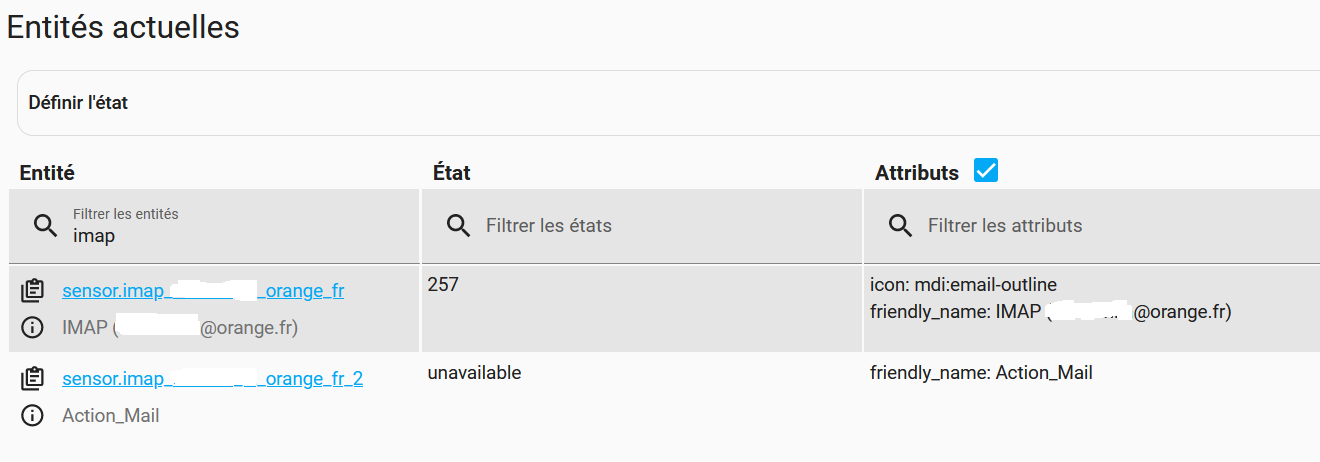Click the Attributs column header label
Viewport: 1320px width, 462px height.
(x=917, y=173)
